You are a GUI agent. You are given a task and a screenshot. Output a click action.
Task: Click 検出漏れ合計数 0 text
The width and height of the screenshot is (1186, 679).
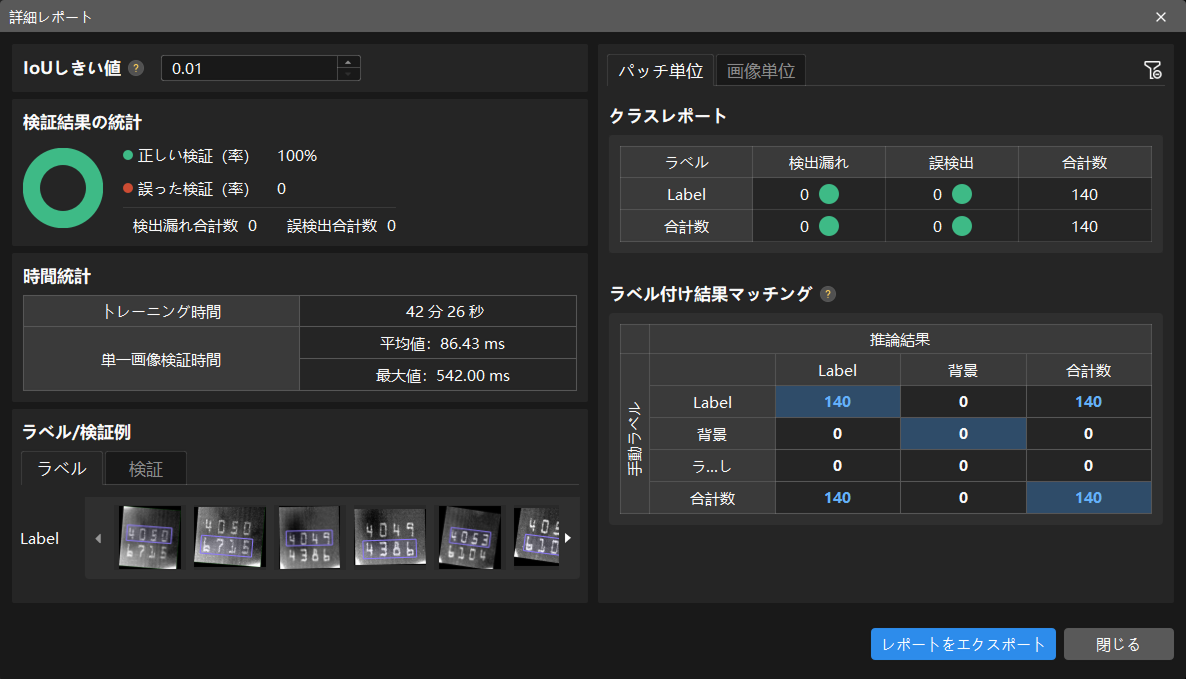click(x=194, y=226)
